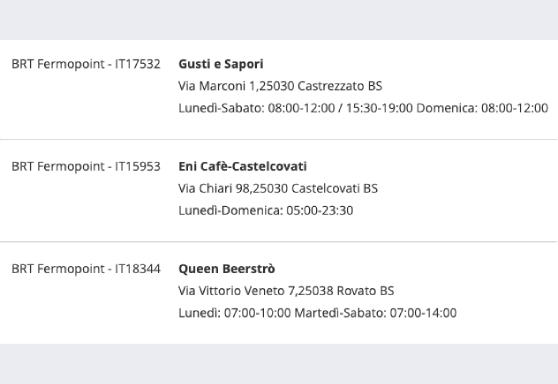Image resolution: width=558 pixels, height=384 pixels.
Task: Click Rovato BS in third address
Action: tap(365, 291)
